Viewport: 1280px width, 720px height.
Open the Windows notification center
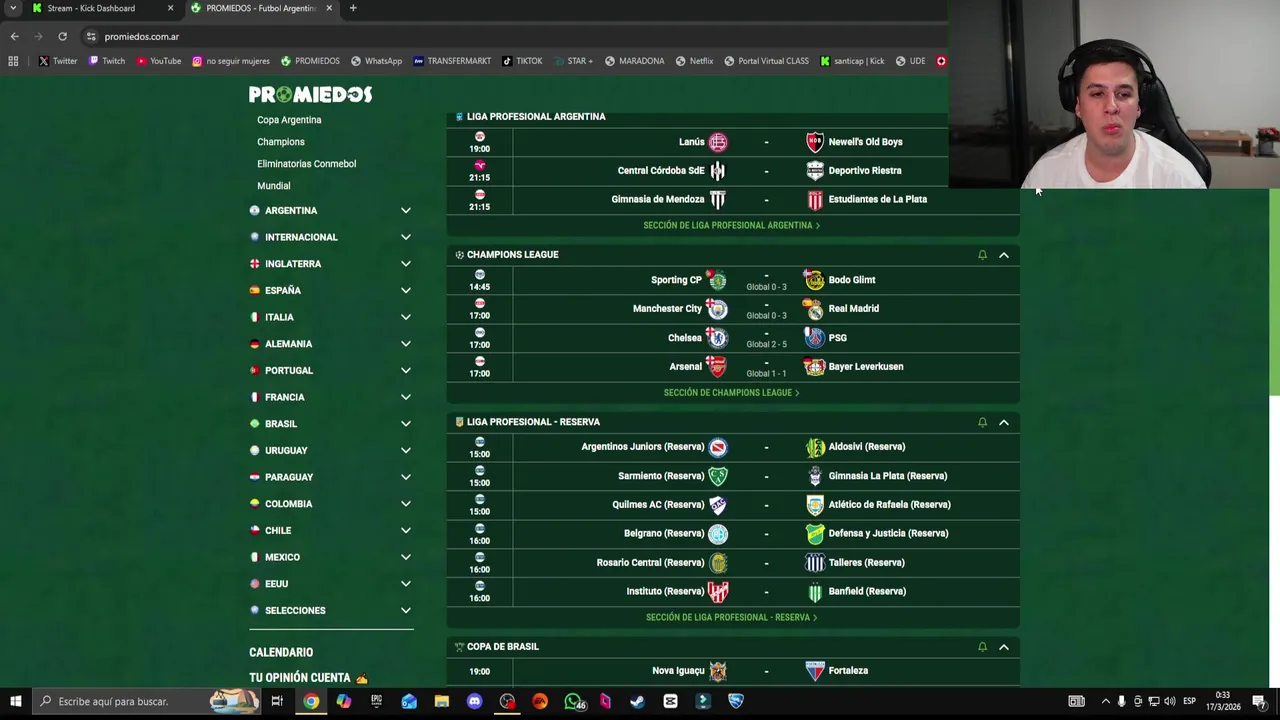click(1259, 701)
